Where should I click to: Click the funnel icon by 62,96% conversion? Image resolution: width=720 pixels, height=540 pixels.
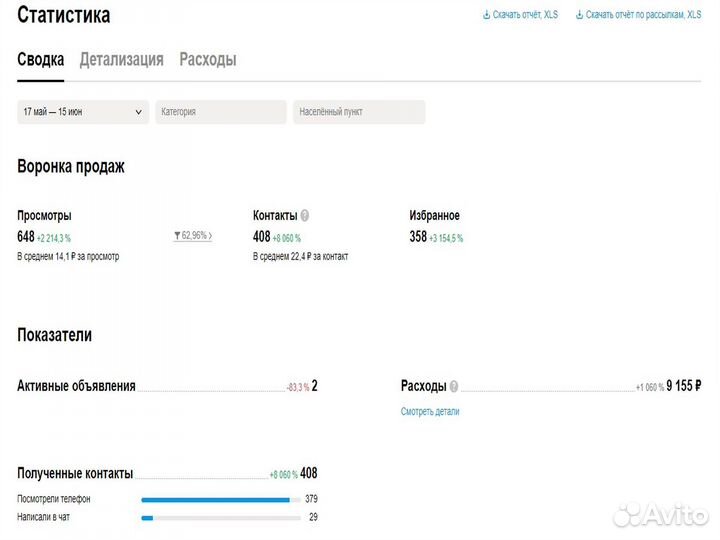[x=177, y=236]
